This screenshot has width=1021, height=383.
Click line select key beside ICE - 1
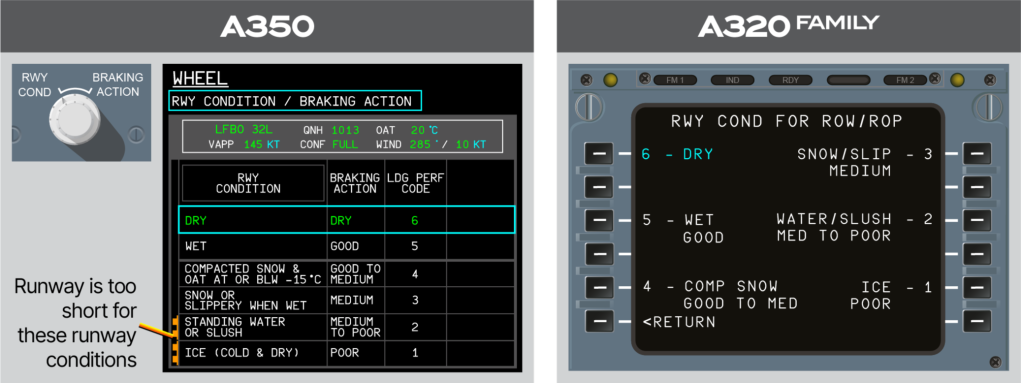point(977,287)
